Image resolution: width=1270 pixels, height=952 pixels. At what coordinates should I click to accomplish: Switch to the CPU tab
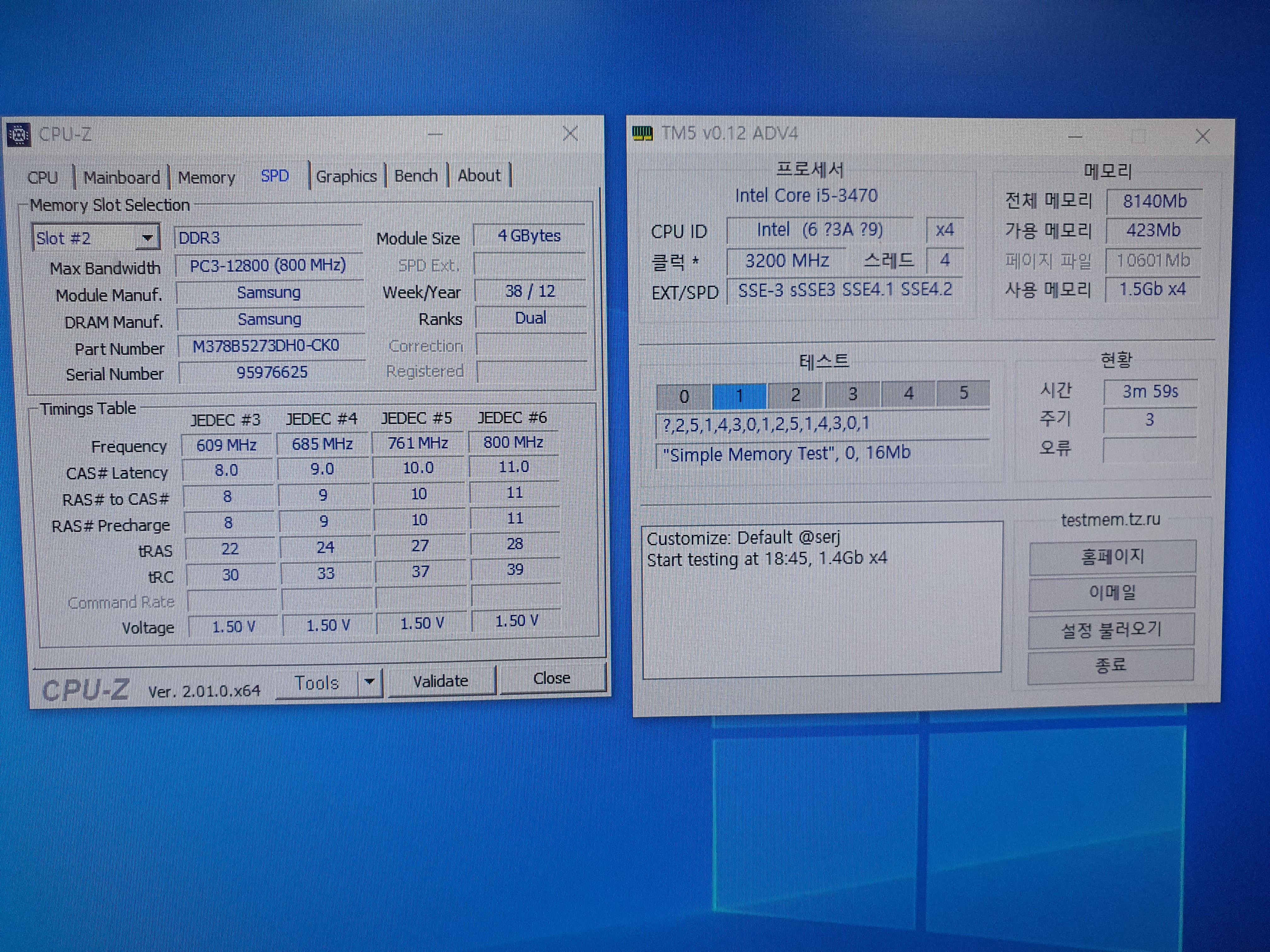coord(43,177)
